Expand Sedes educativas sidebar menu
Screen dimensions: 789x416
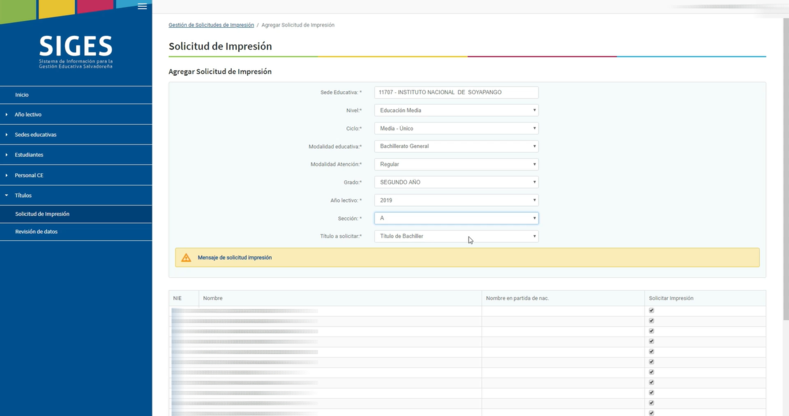35,135
